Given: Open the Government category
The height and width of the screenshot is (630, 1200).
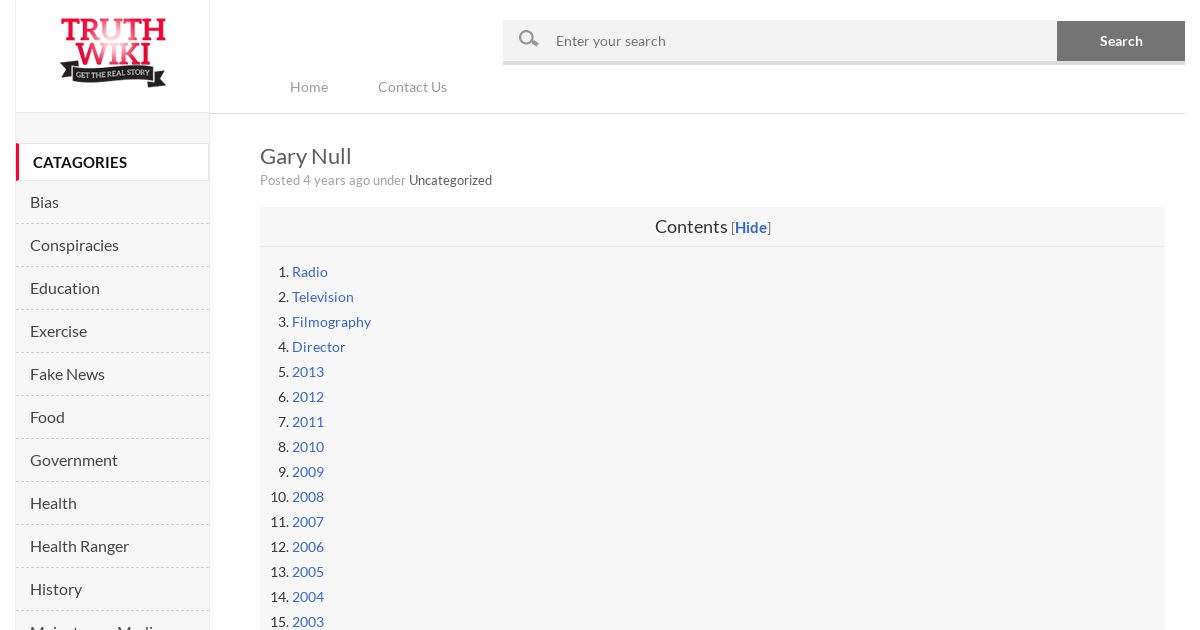Looking at the screenshot, I should (112, 460).
